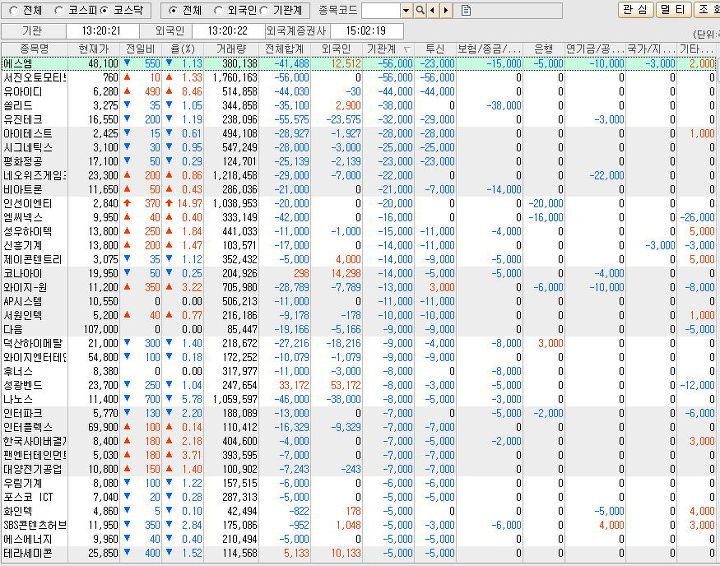Sort by 투신 column header

(x=435, y=49)
